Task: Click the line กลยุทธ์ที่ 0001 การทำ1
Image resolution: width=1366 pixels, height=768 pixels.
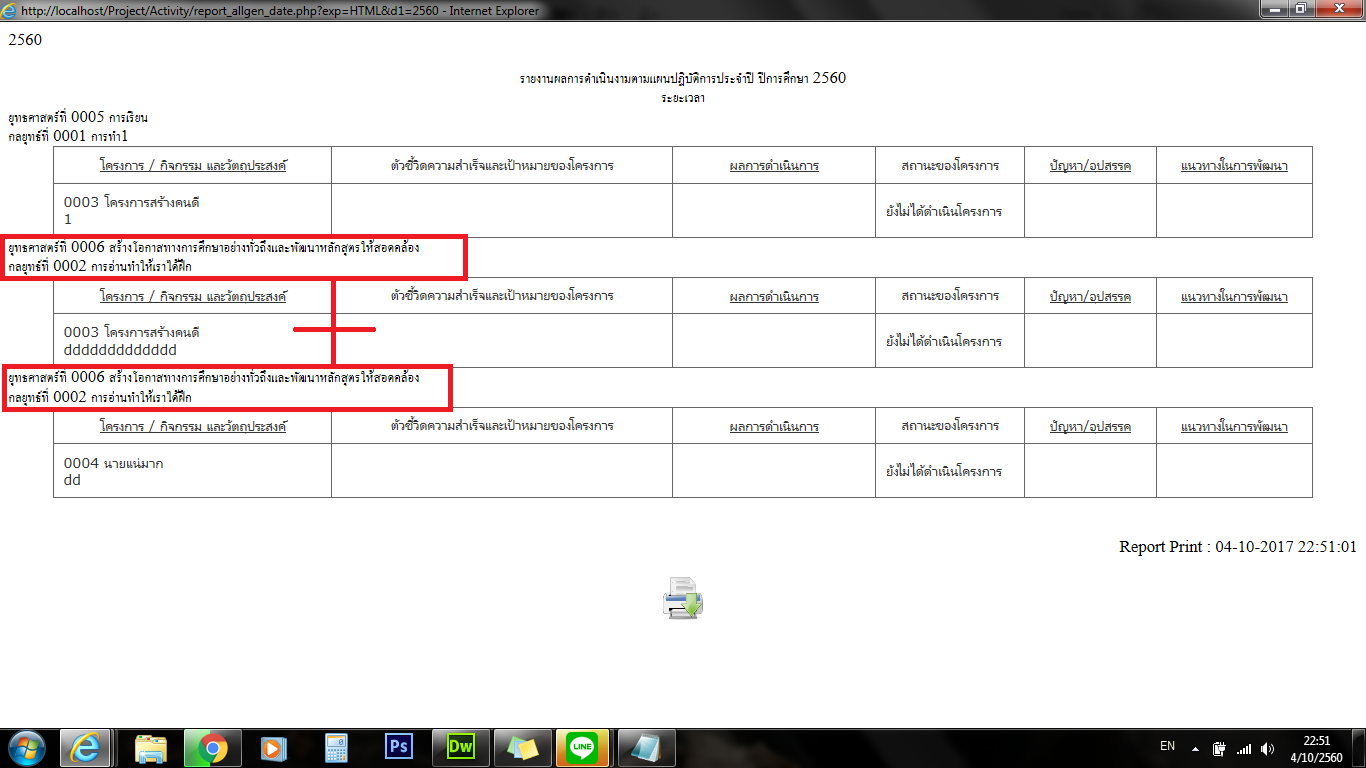Action: click(69, 136)
